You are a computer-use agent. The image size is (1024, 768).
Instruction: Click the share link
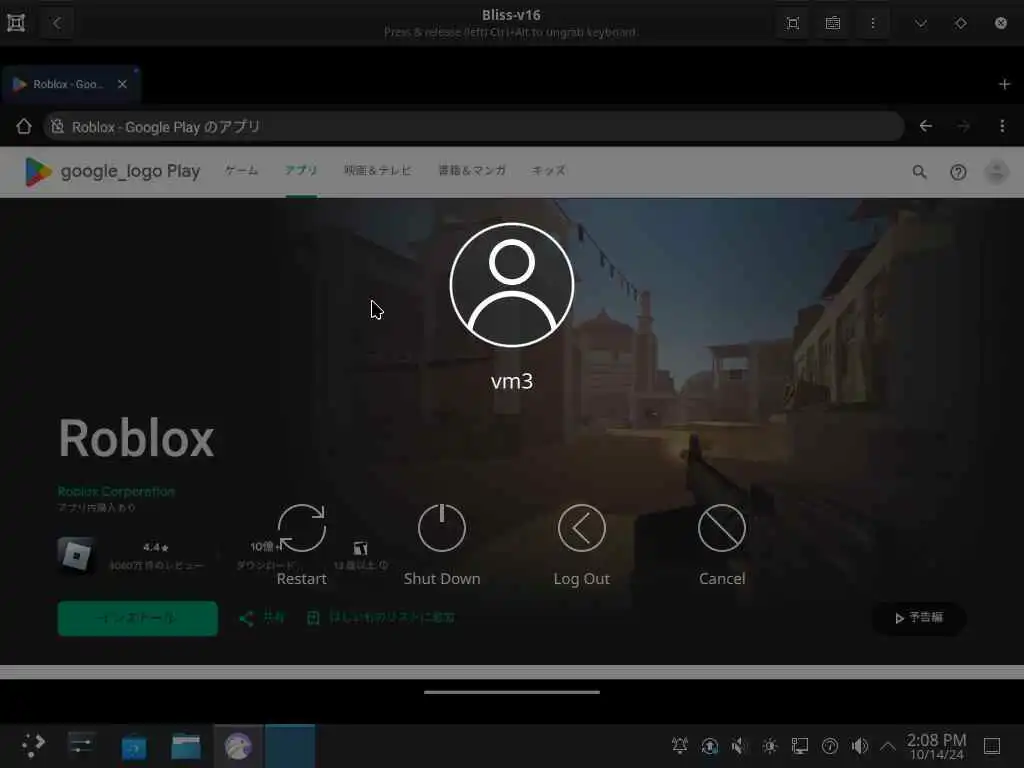tap(262, 618)
